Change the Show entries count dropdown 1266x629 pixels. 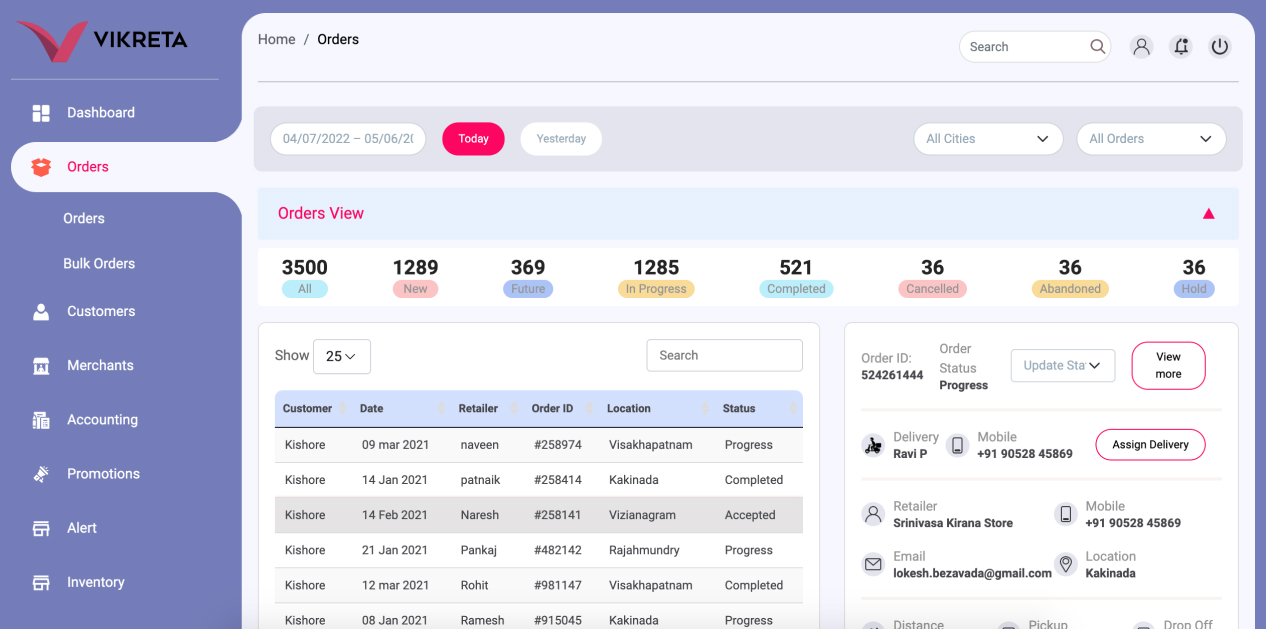(341, 356)
